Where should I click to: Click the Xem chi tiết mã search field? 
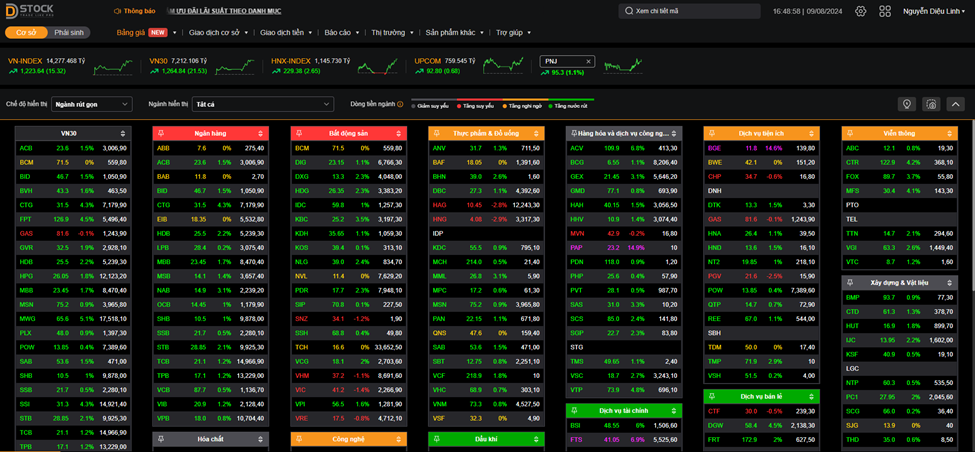[x=688, y=11]
